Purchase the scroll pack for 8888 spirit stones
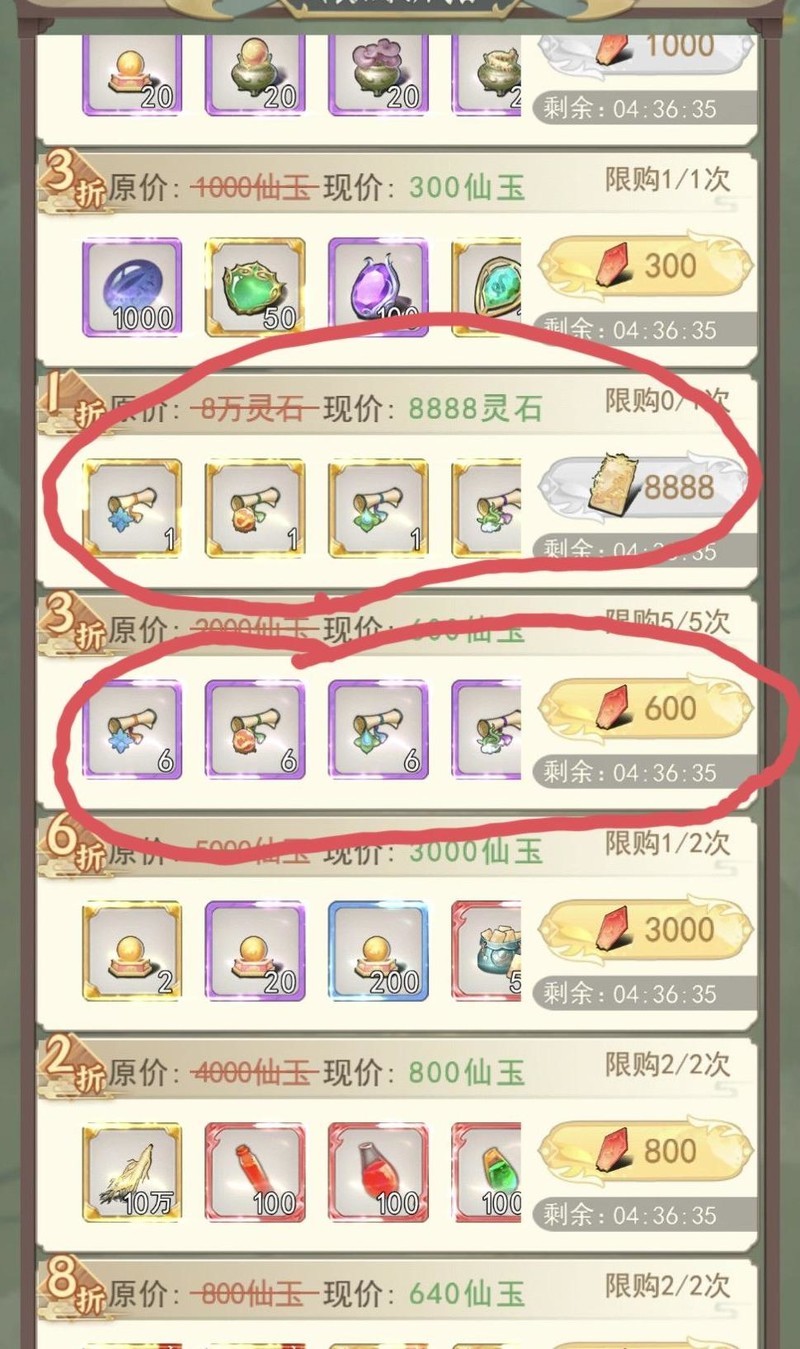The width and height of the screenshot is (800, 1349). tap(644, 487)
